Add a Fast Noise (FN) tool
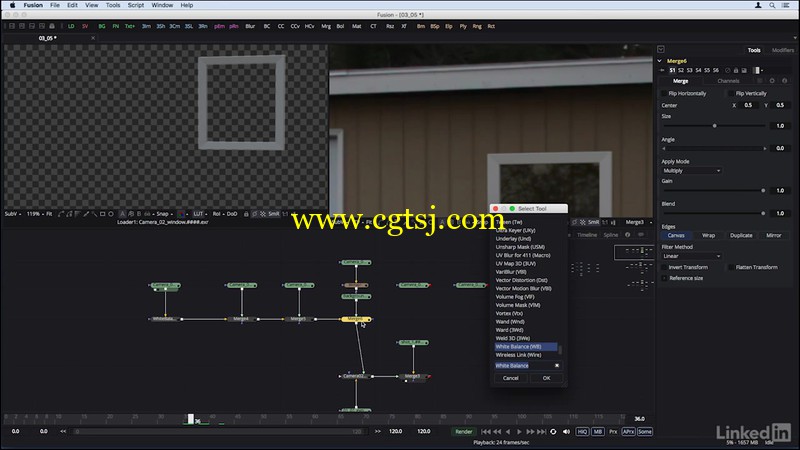 [116, 26]
